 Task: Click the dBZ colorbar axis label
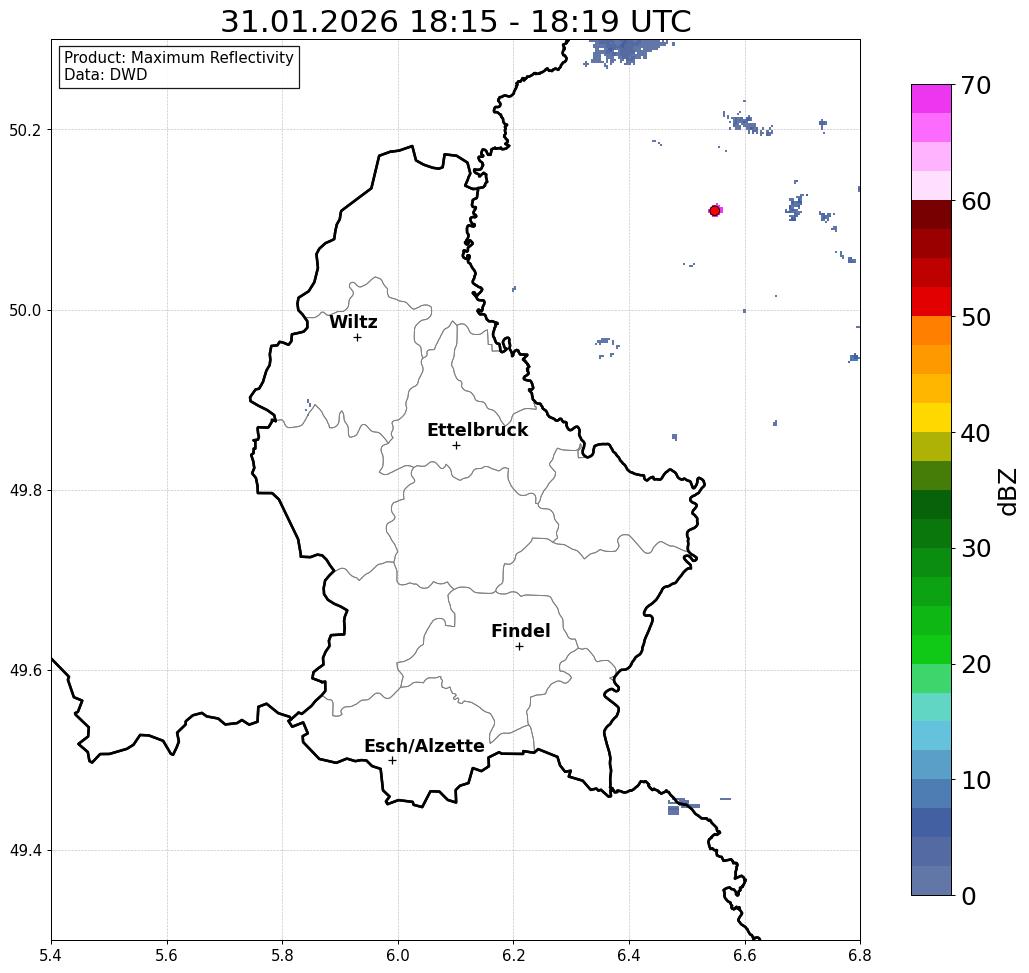tap(1007, 491)
